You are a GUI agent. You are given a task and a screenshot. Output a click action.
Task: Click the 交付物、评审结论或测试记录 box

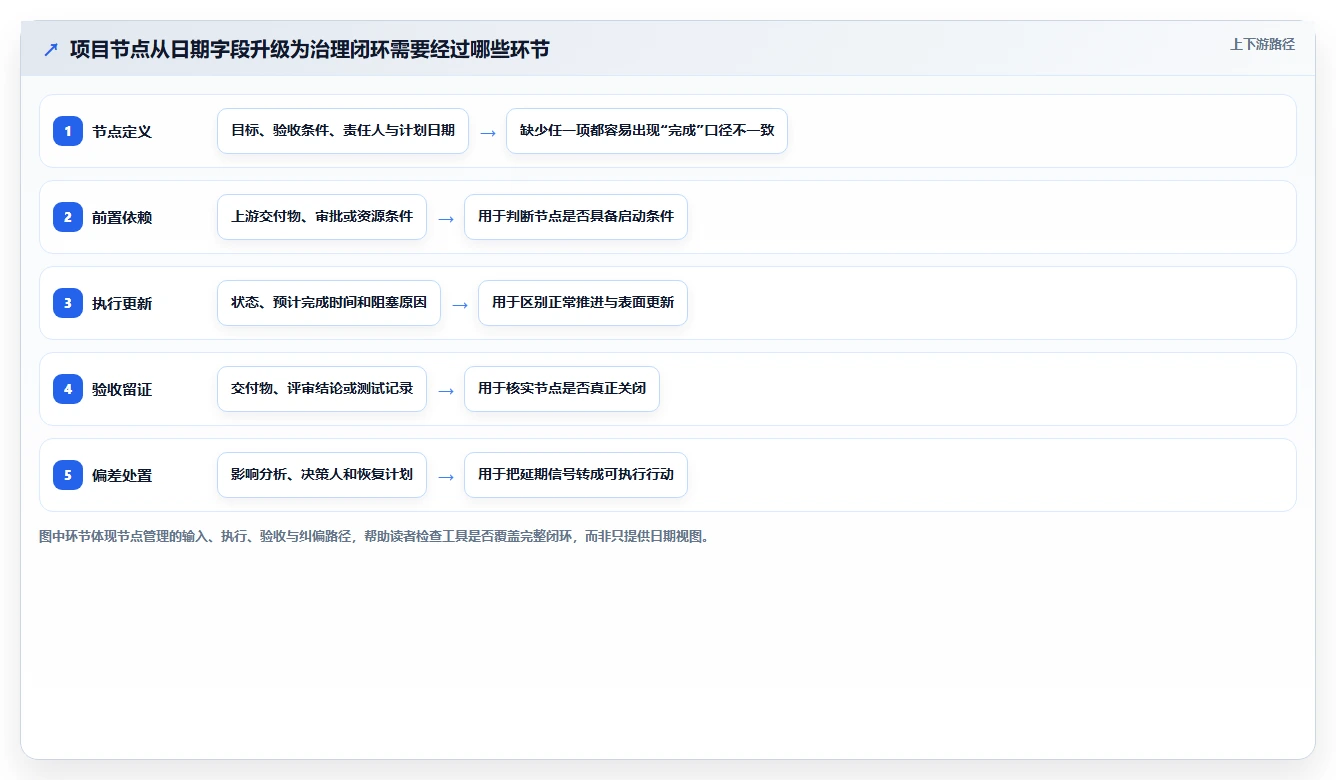click(x=322, y=389)
